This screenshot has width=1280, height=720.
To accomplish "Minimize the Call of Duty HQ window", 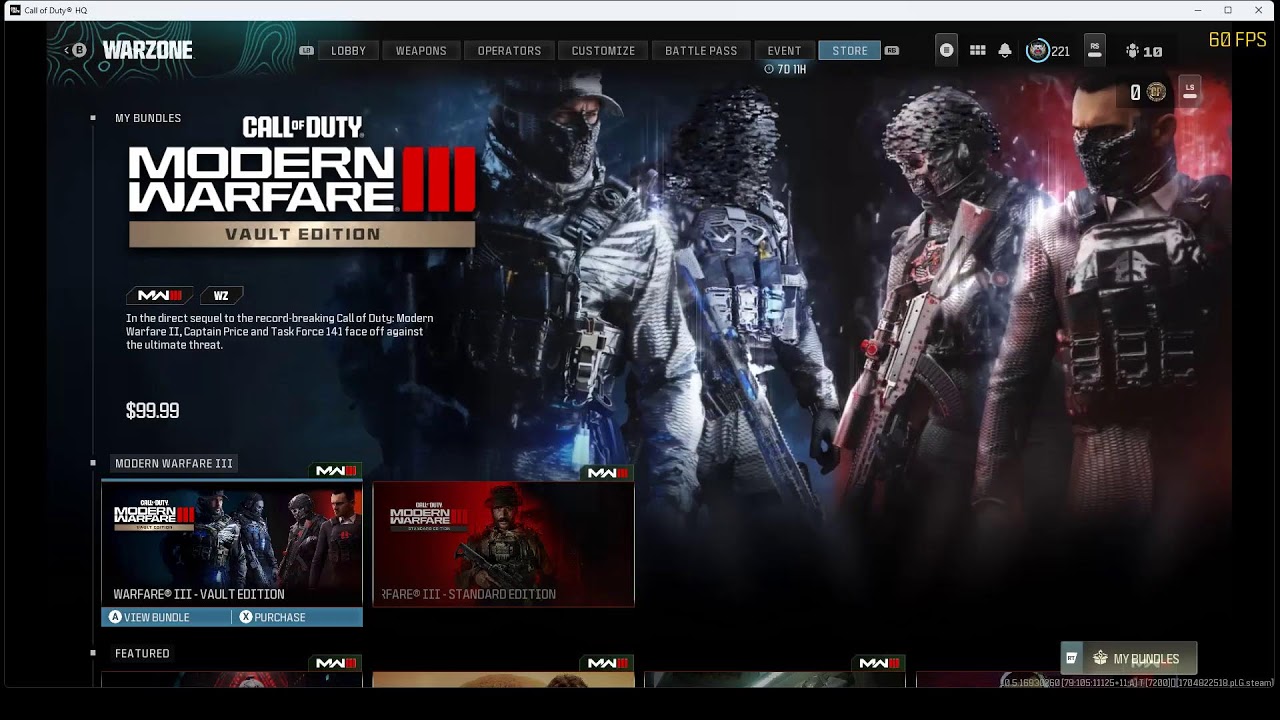I will (1198, 10).
